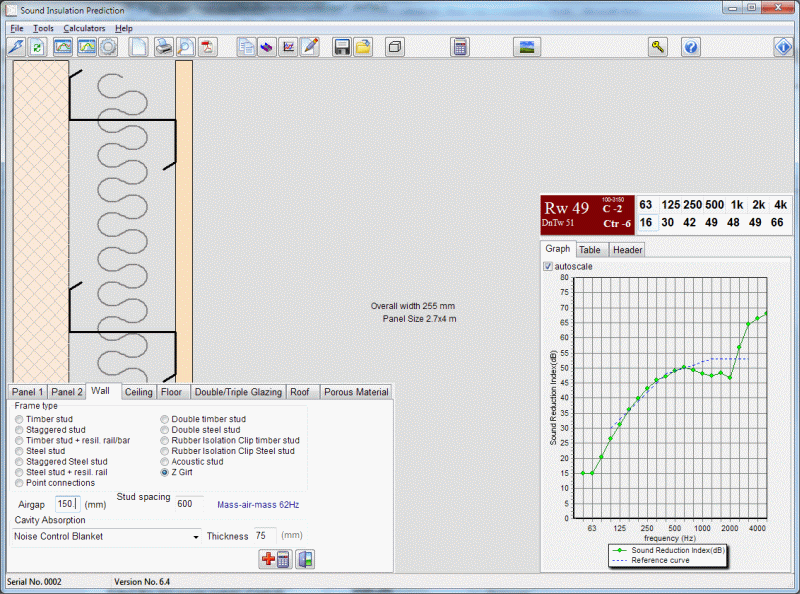Image resolution: width=800 pixels, height=594 pixels.
Task: Switch to the Double/Triple Glazing tab
Action: 238,392
